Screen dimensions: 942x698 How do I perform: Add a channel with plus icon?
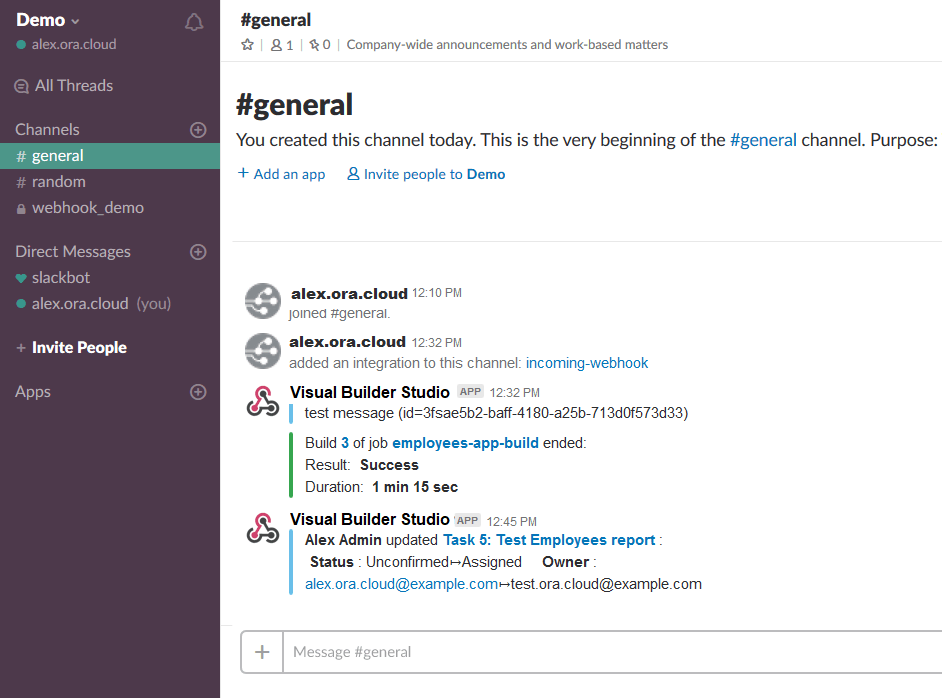point(198,130)
